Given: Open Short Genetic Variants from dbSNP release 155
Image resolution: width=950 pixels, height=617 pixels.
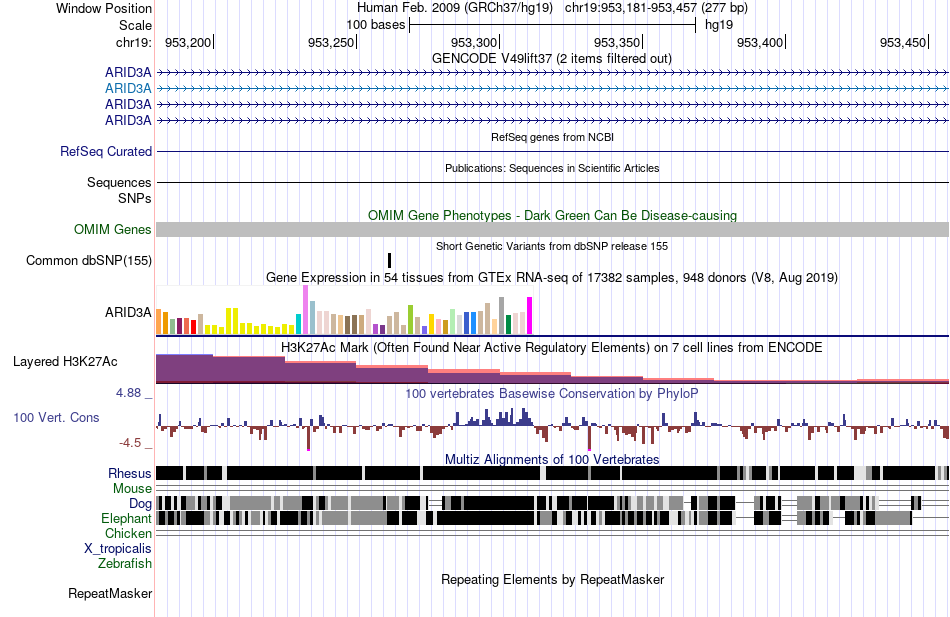Looking at the screenshot, I should (552, 247).
